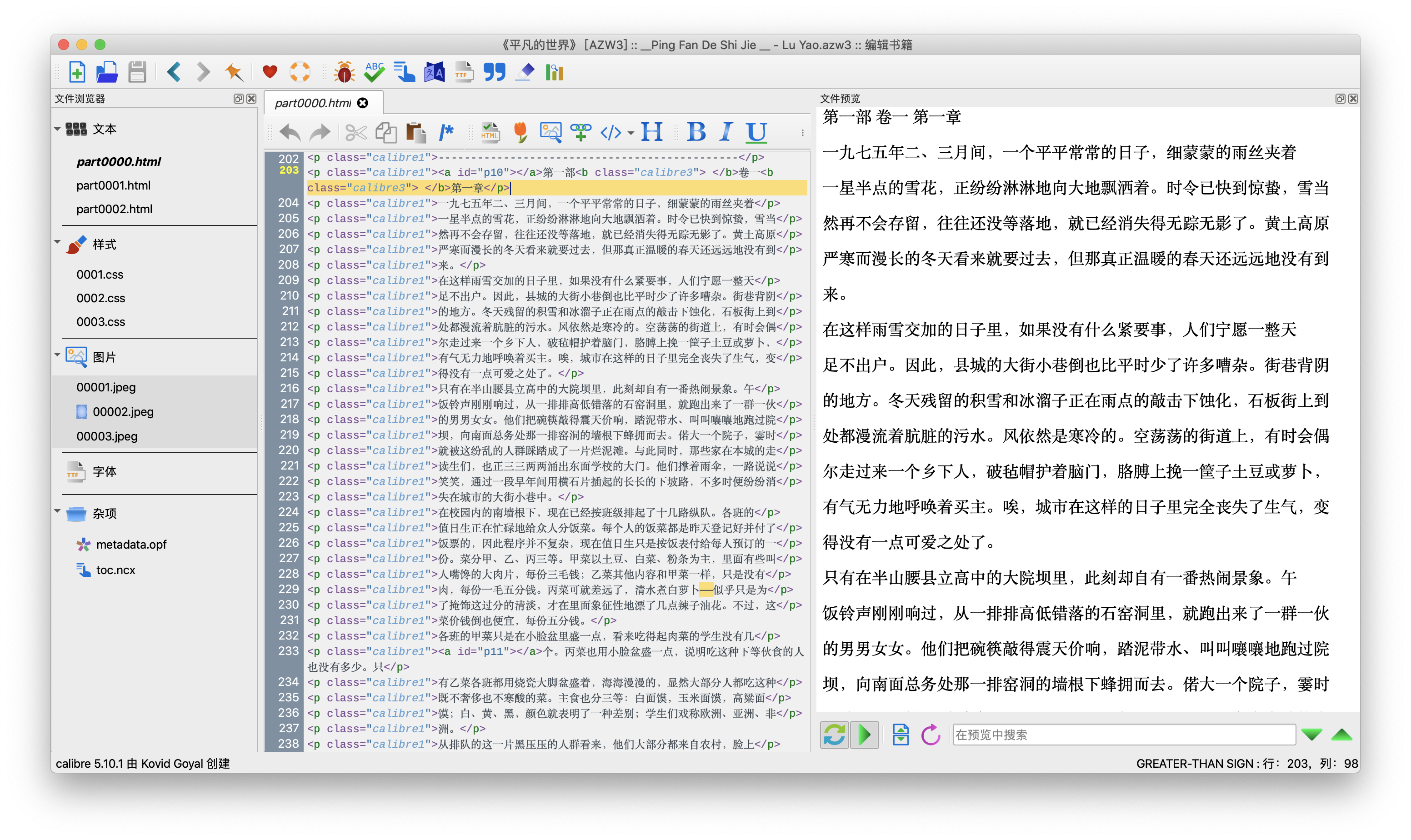Screen dimensions: 1411x840
Task: Click the eraser cleanup icon
Action: pyautogui.click(x=525, y=72)
